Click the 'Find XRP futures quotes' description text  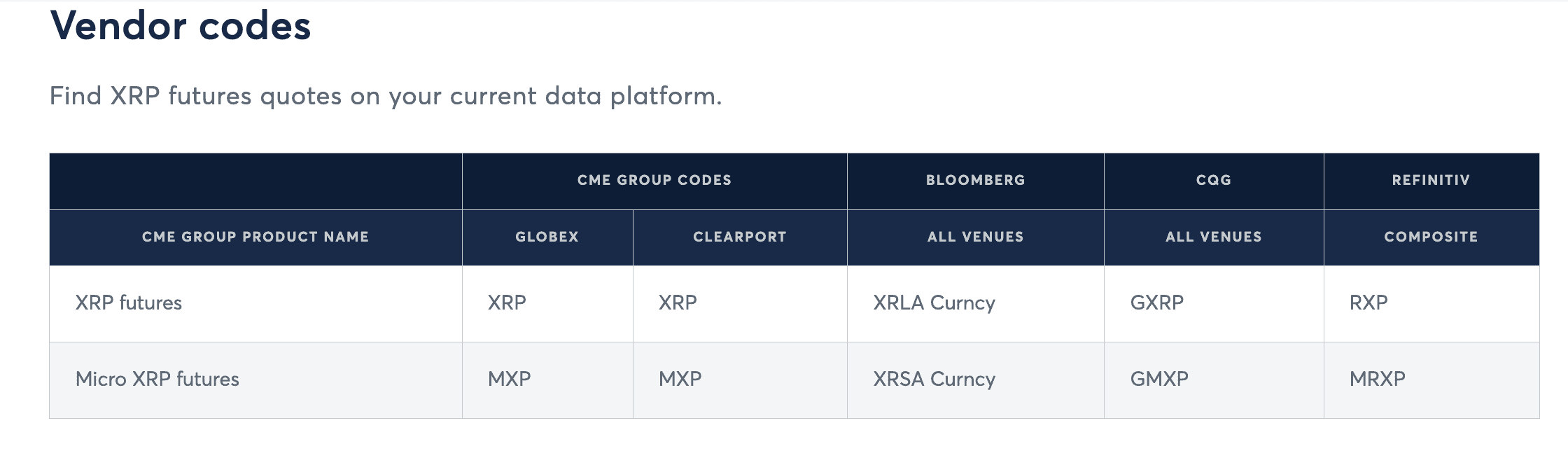tap(385, 96)
